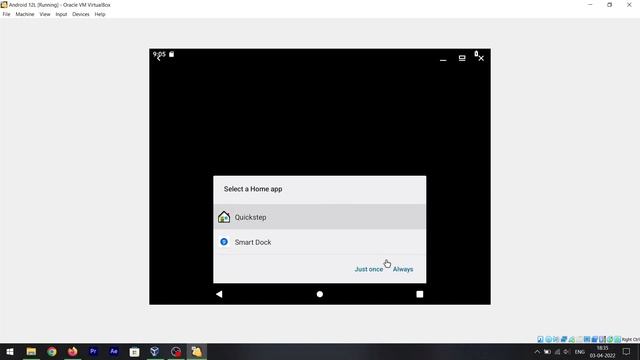This screenshot has width=640, height=360.
Task: Open File Explorer from the taskbar
Action: [31, 351]
